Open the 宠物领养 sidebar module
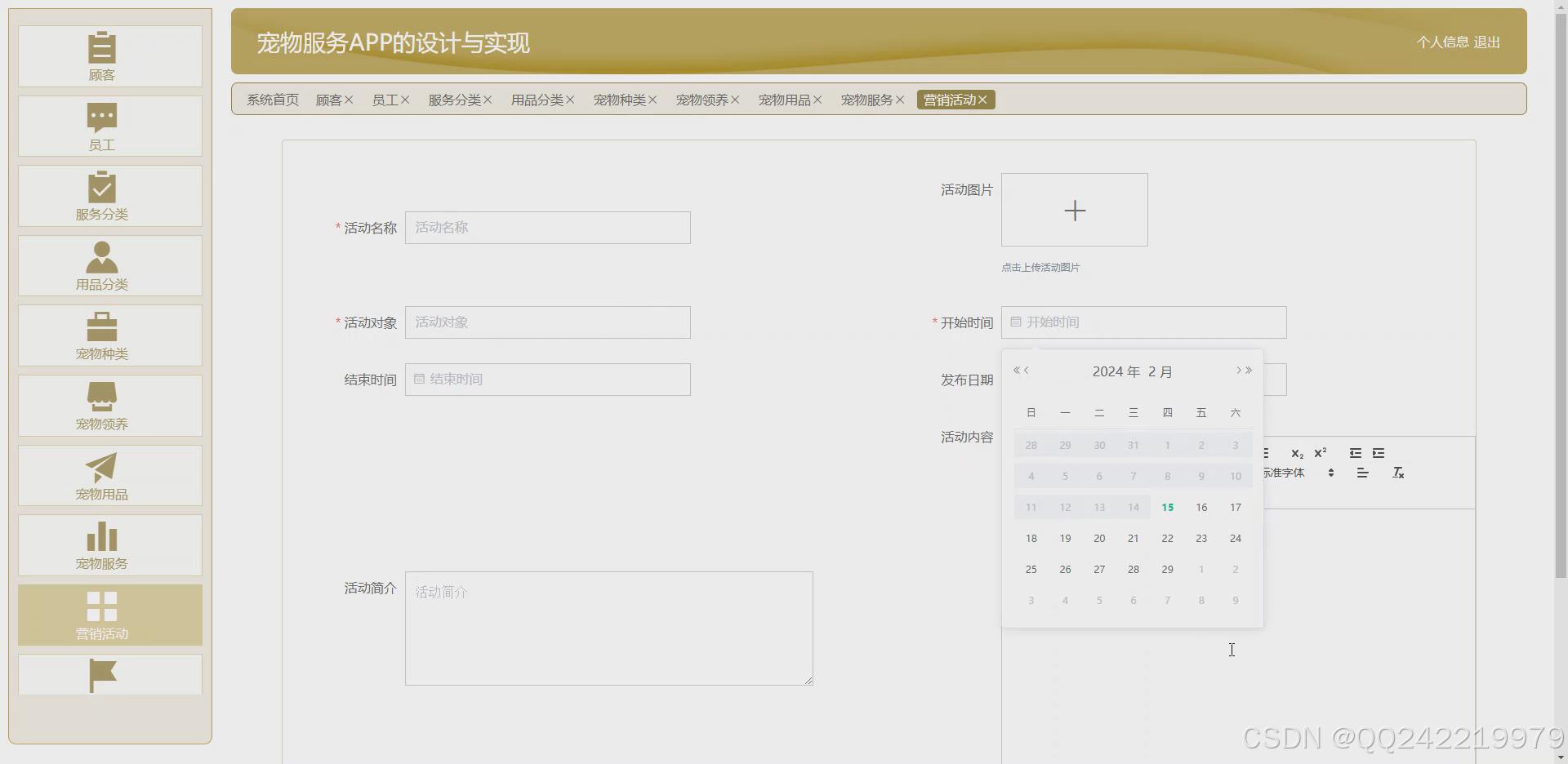Image resolution: width=1568 pixels, height=764 pixels. click(110, 406)
